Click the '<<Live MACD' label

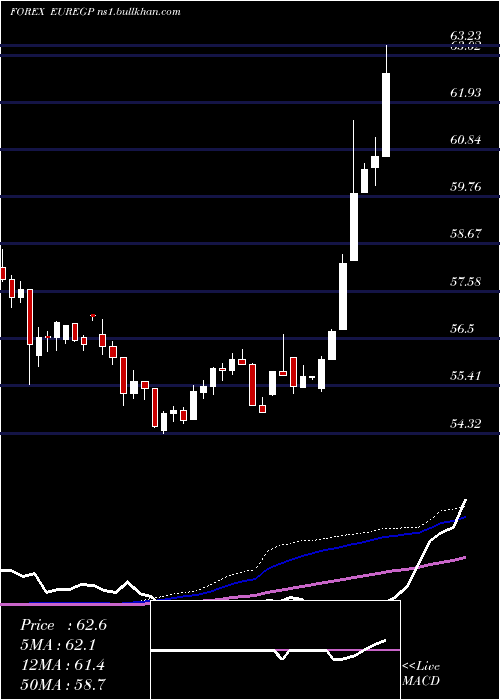pyautogui.click(x=421, y=674)
